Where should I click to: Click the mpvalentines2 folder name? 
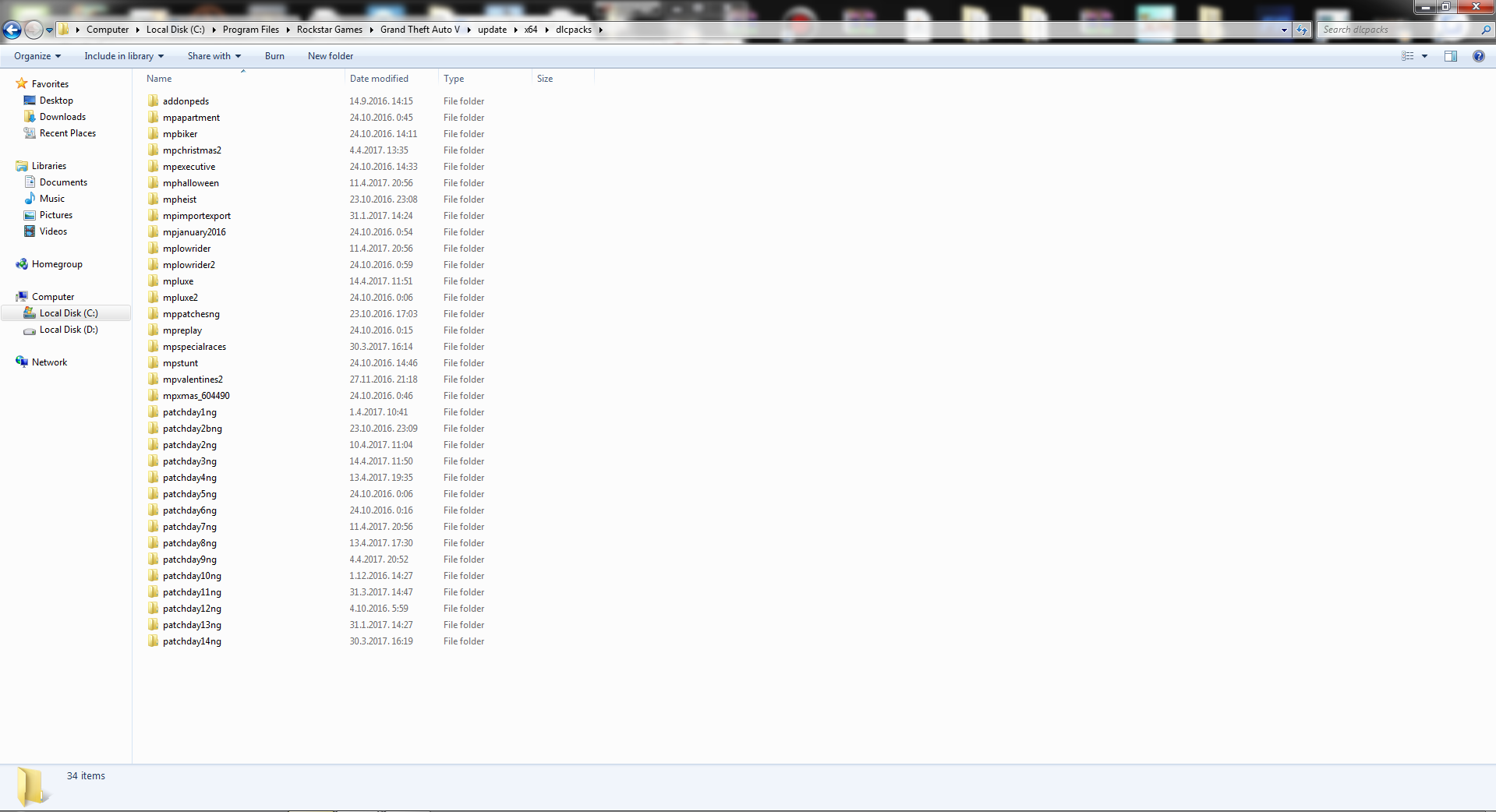[x=193, y=380]
